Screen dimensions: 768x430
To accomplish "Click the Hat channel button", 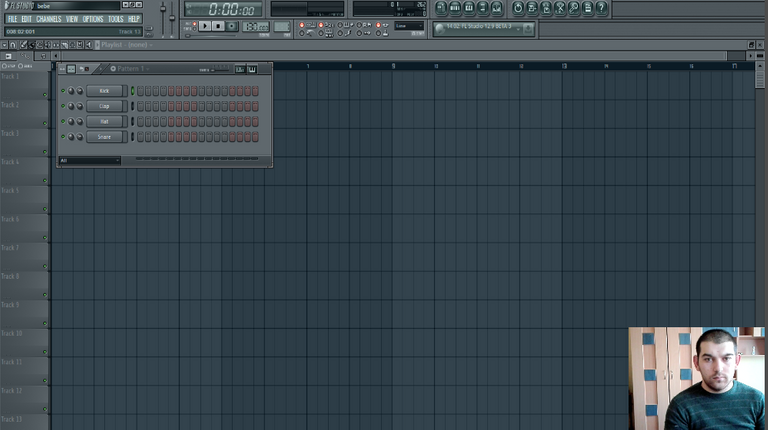I will coord(104,122).
